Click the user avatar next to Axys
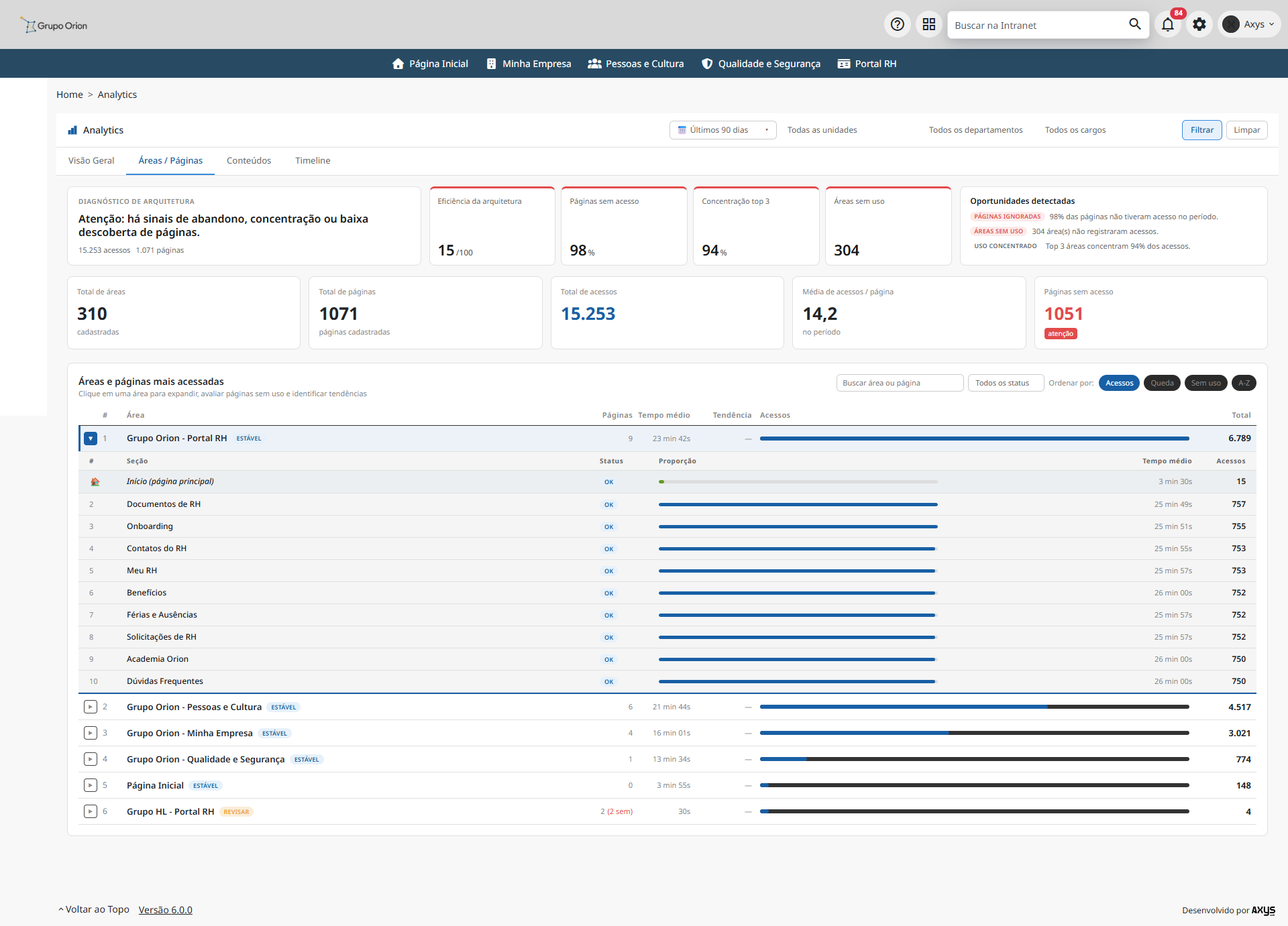This screenshot has width=1288, height=926. coord(1231,25)
